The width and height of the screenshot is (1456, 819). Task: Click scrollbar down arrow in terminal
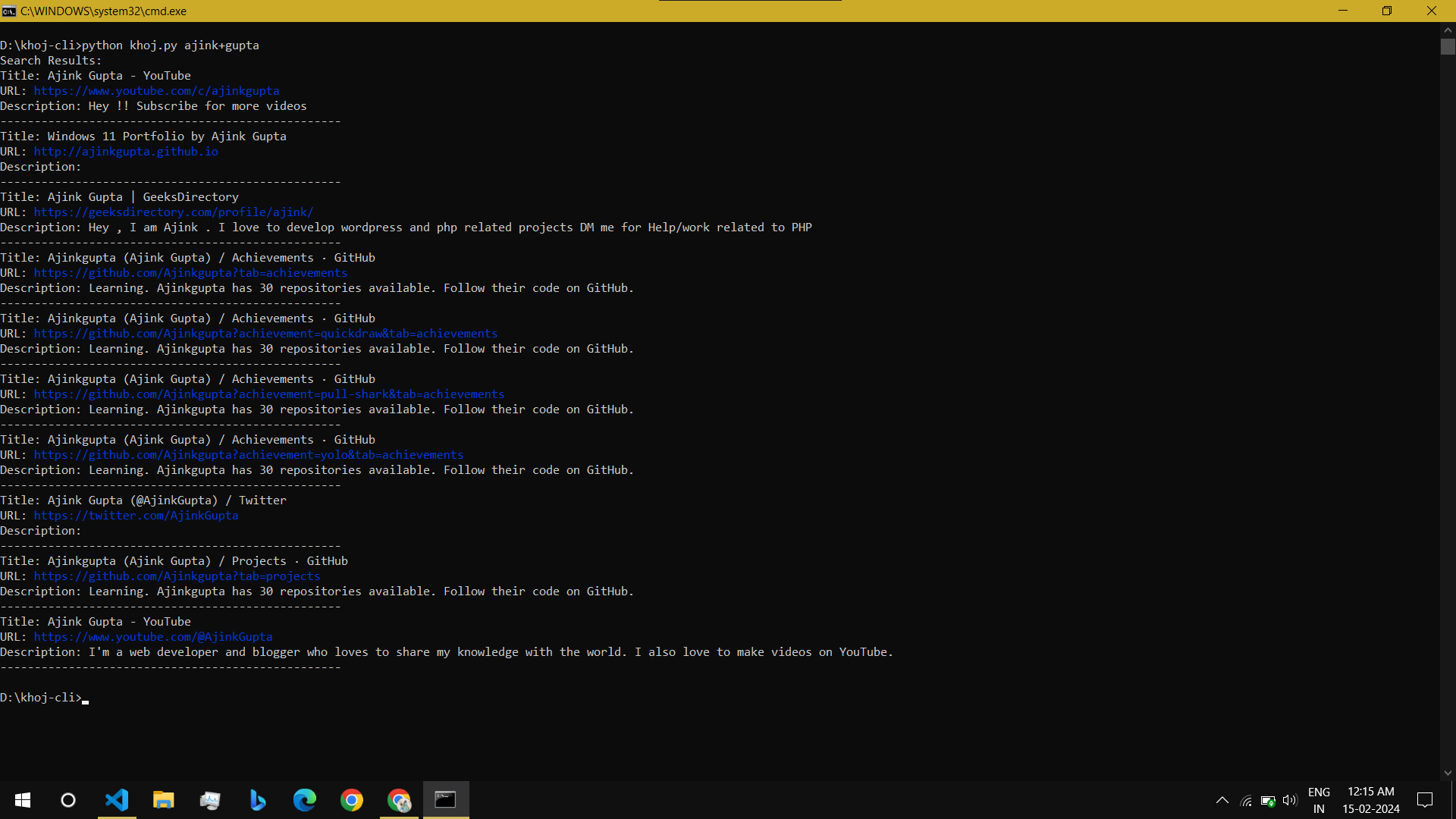point(1448,773)
